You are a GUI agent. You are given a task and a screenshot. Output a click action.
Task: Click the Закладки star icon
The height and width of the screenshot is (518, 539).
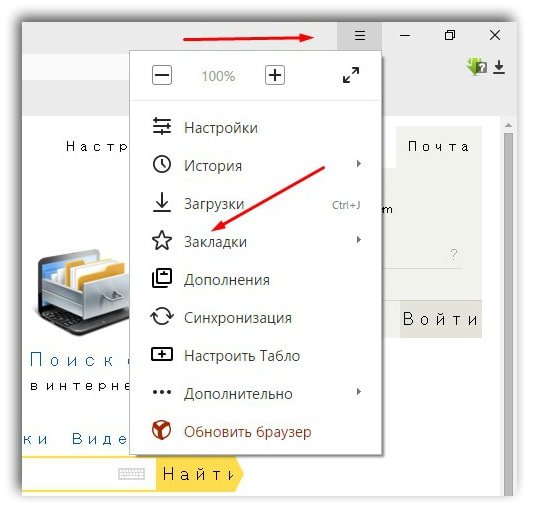(x=162, y=240)
